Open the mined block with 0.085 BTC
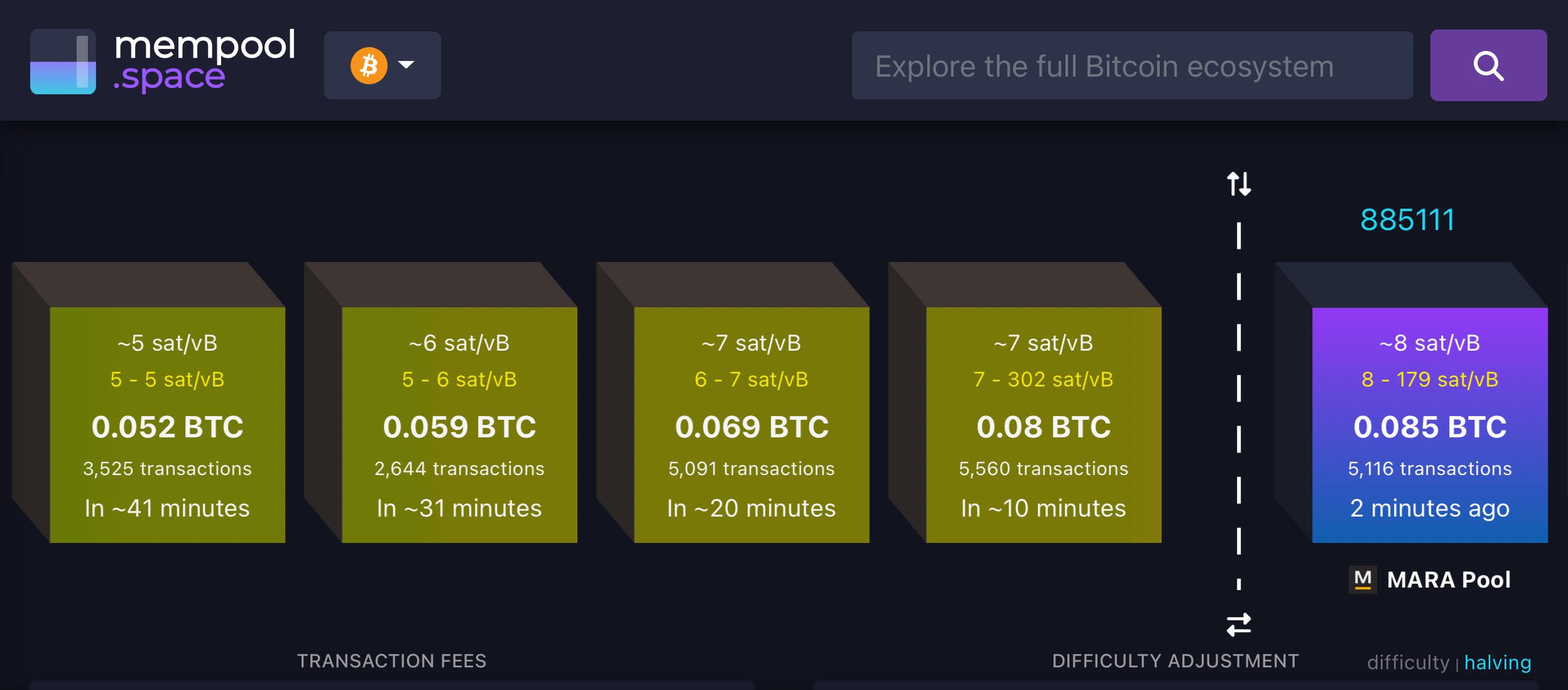1568x690 pixels. click(1430, 425)
